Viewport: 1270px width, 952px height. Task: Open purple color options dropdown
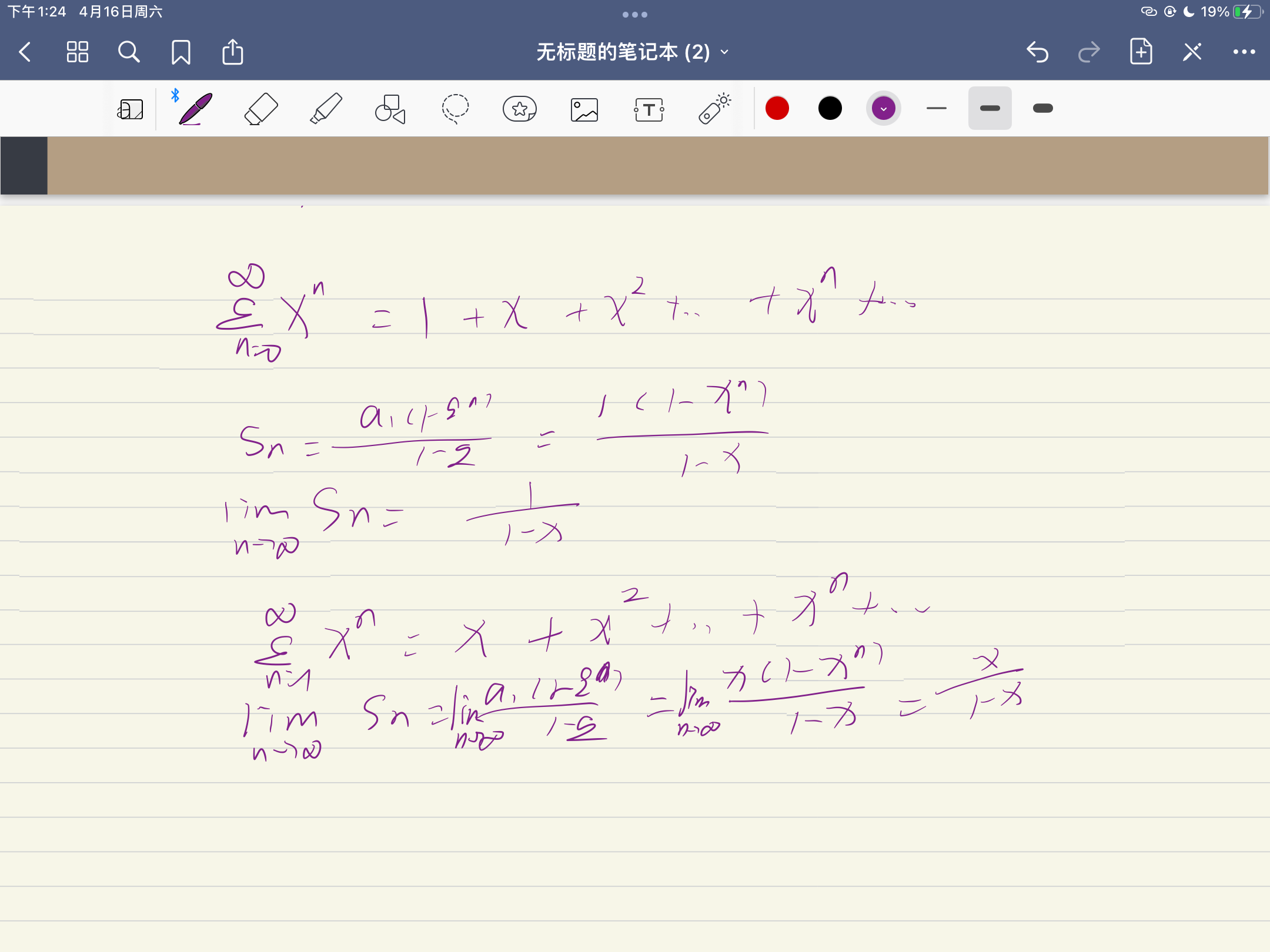pos(883,108)
